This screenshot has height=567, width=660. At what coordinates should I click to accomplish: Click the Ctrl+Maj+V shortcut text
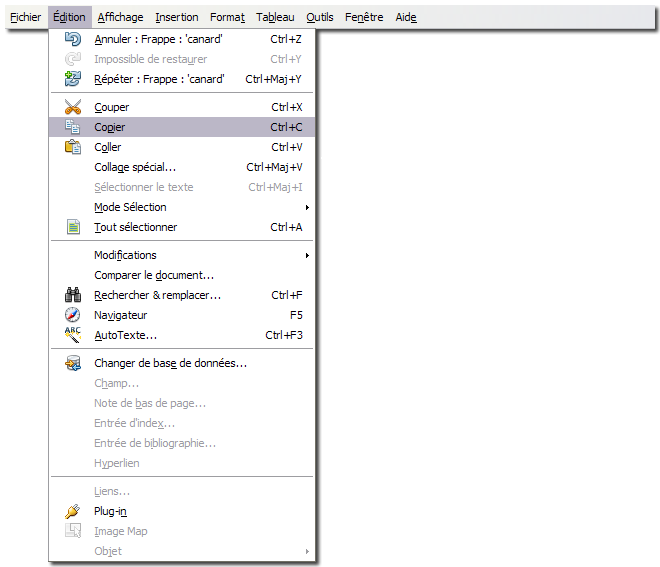pyautogui.click(x=274, y=168)
